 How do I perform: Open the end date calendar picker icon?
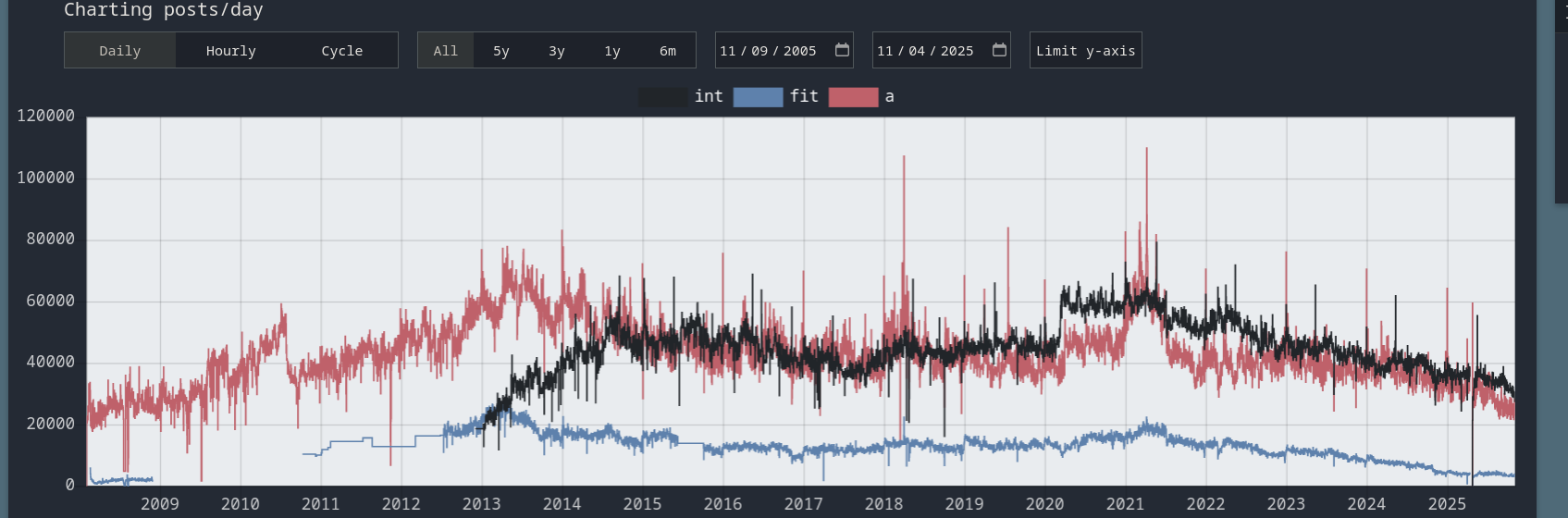[999, 50]
